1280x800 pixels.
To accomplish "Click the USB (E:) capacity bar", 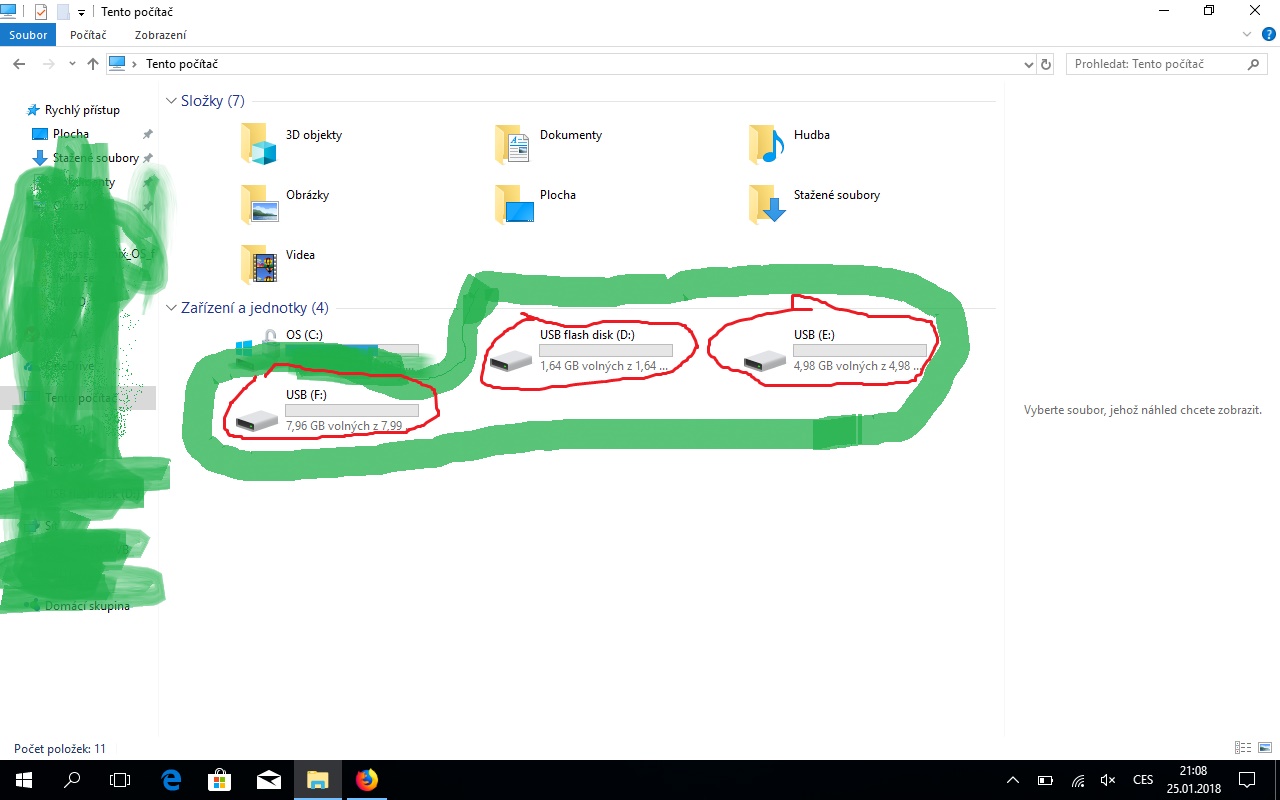I will click(x=860, y=351).
